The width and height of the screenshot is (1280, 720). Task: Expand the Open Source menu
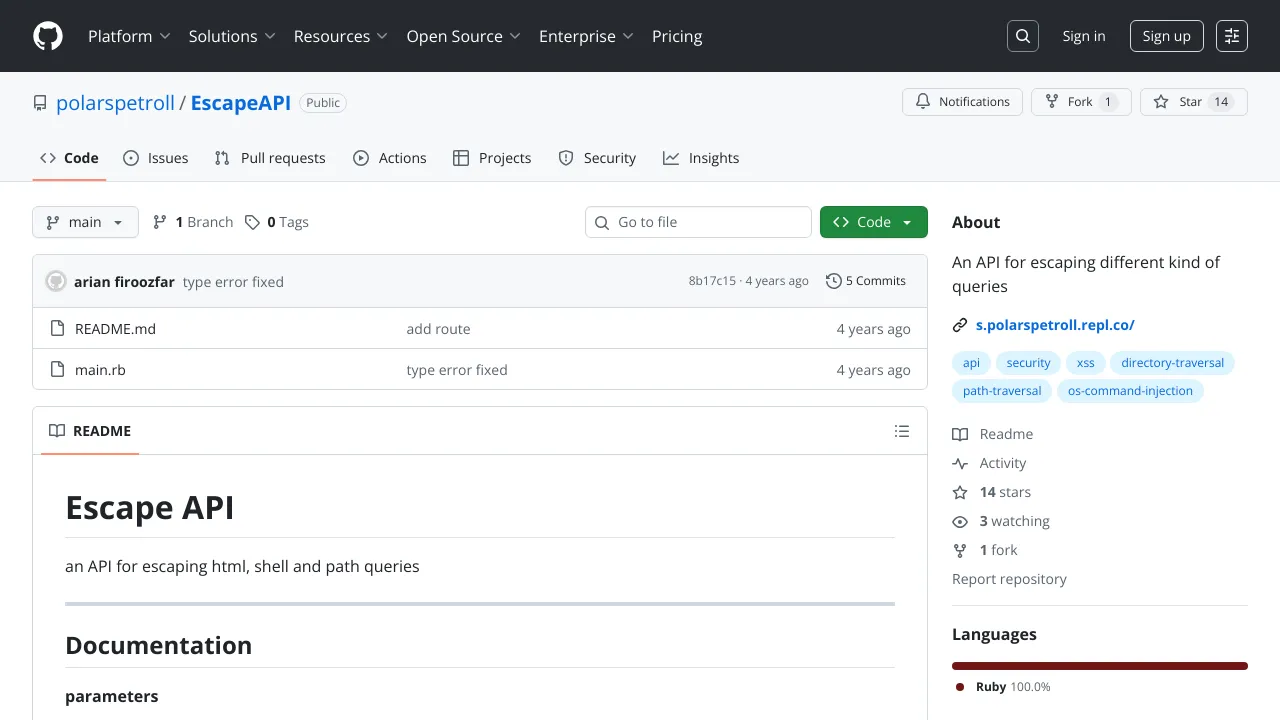464,36
